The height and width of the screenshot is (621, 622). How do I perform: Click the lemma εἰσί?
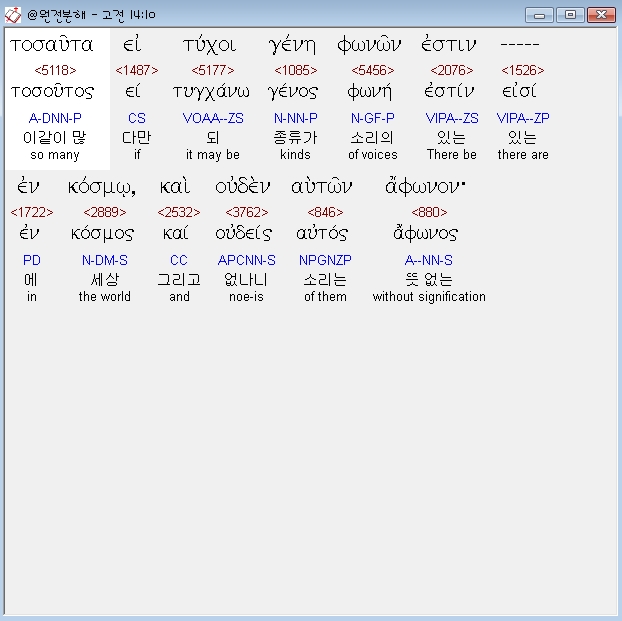[520, 92]
